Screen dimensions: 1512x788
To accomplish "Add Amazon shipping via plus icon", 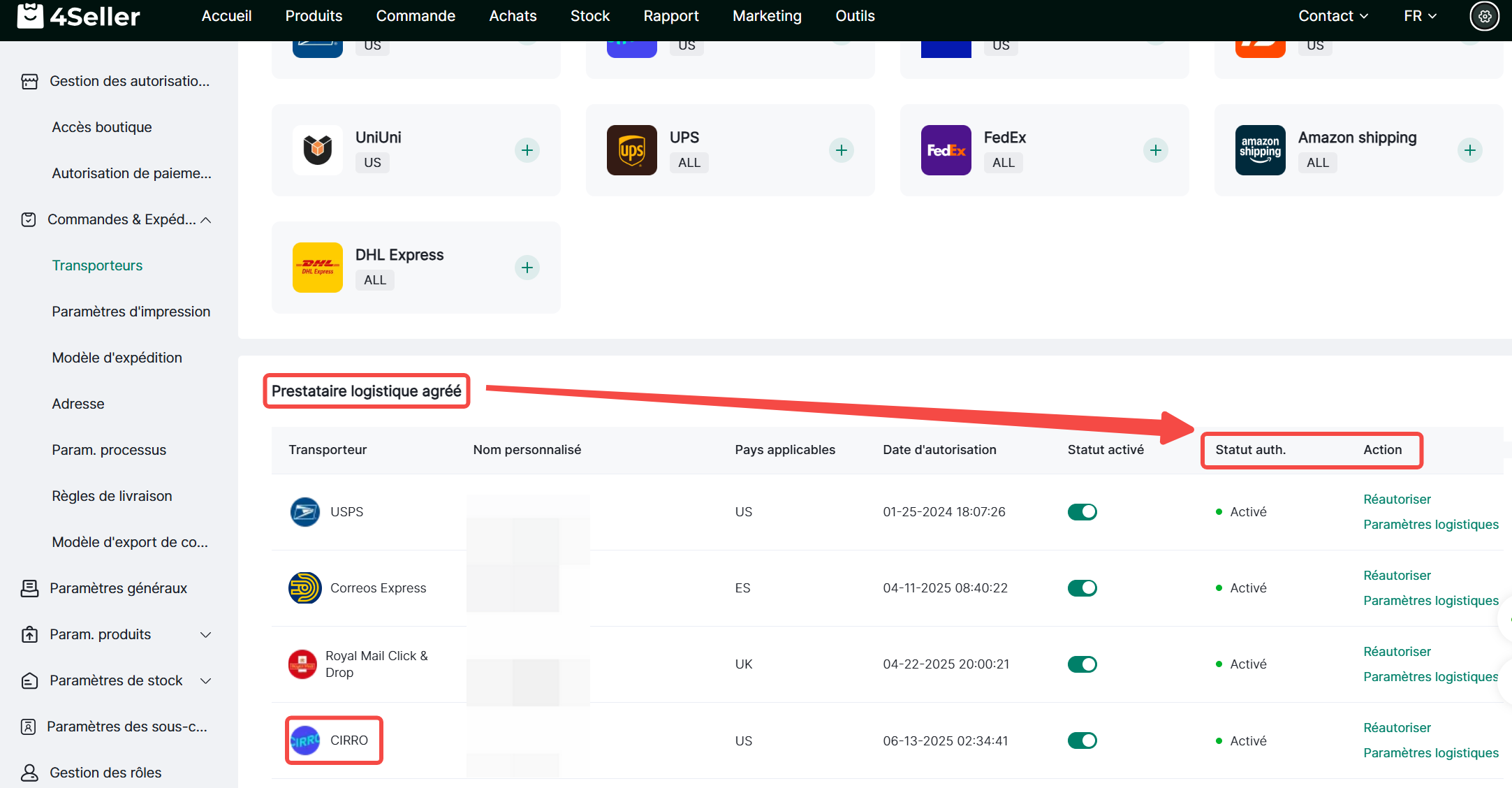I will pyautogui.click(x=1470, y=150).
